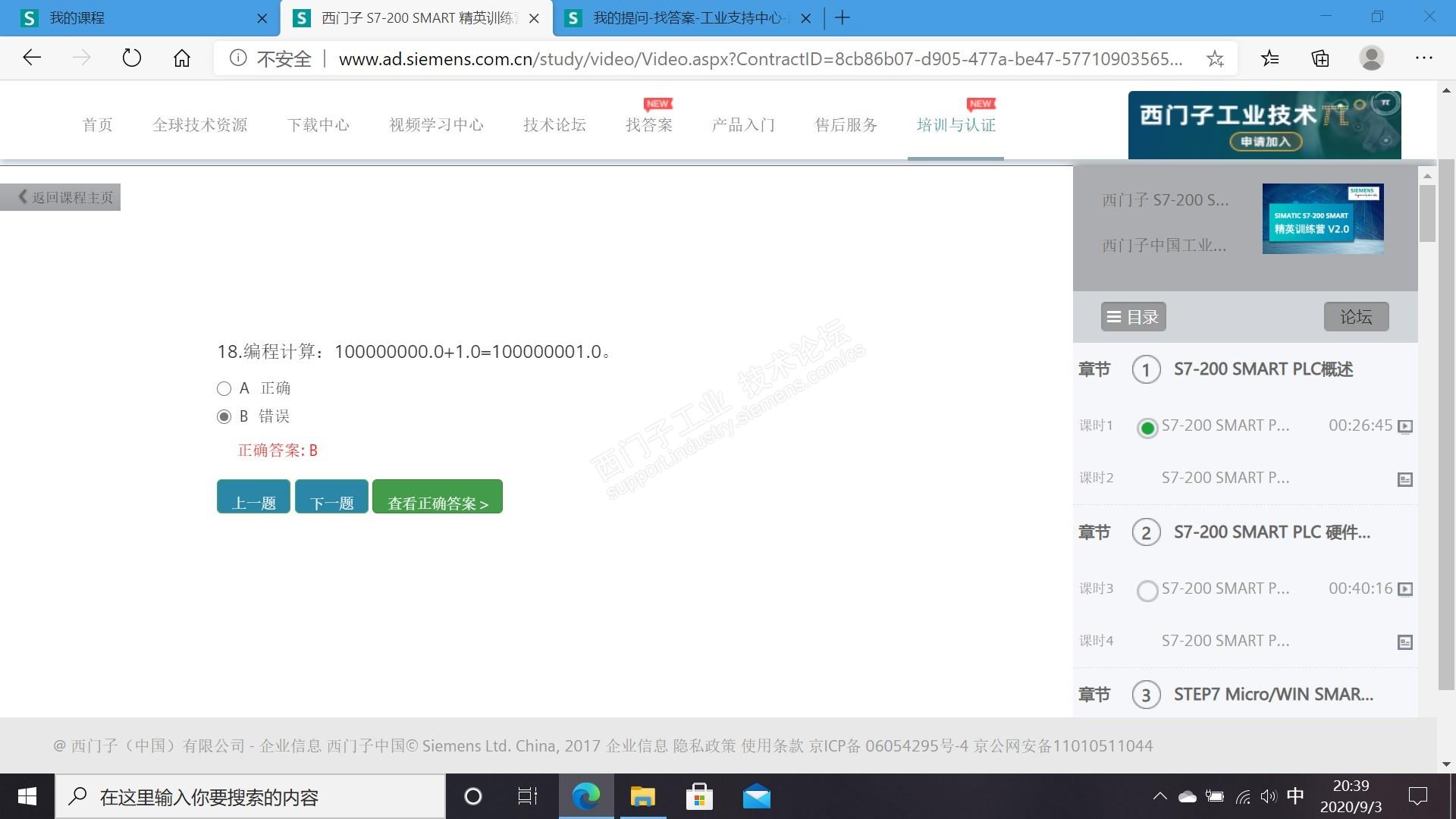Viewport: 1456px width, 819px height.
Task: Click the browser home icon
Action: 182,58
